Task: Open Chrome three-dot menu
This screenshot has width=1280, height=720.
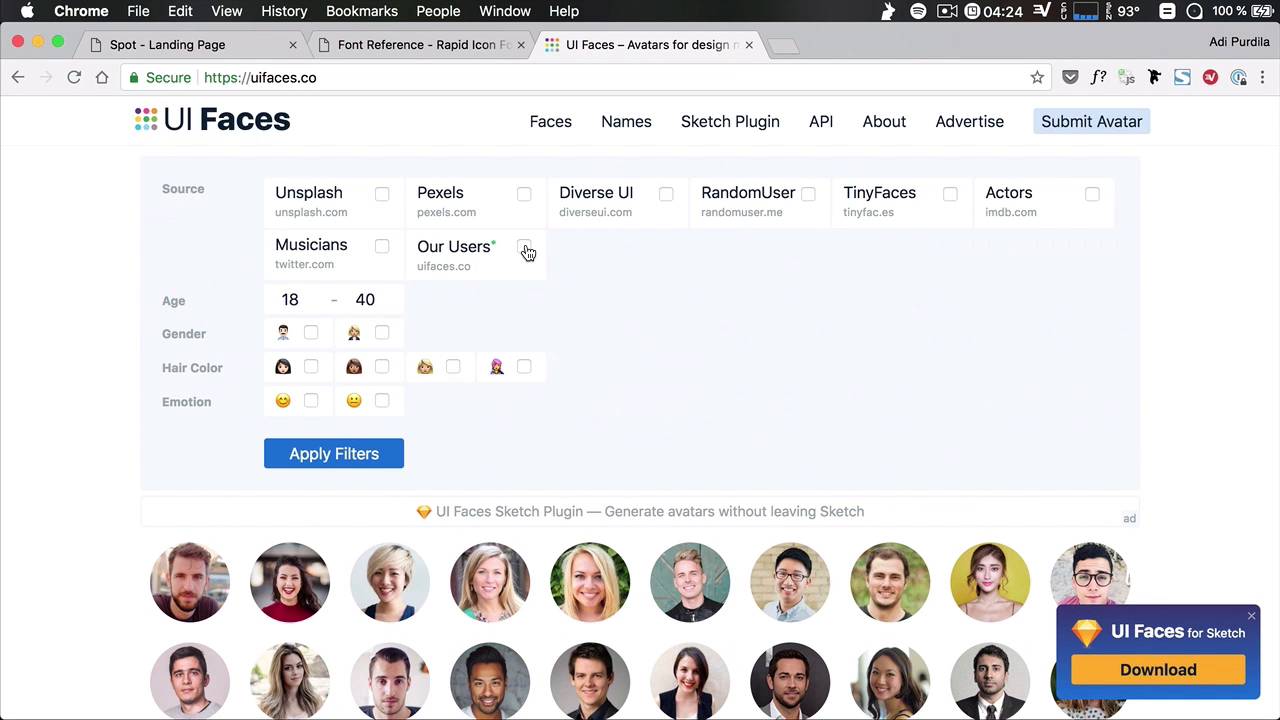Action: click(1264, 77)
